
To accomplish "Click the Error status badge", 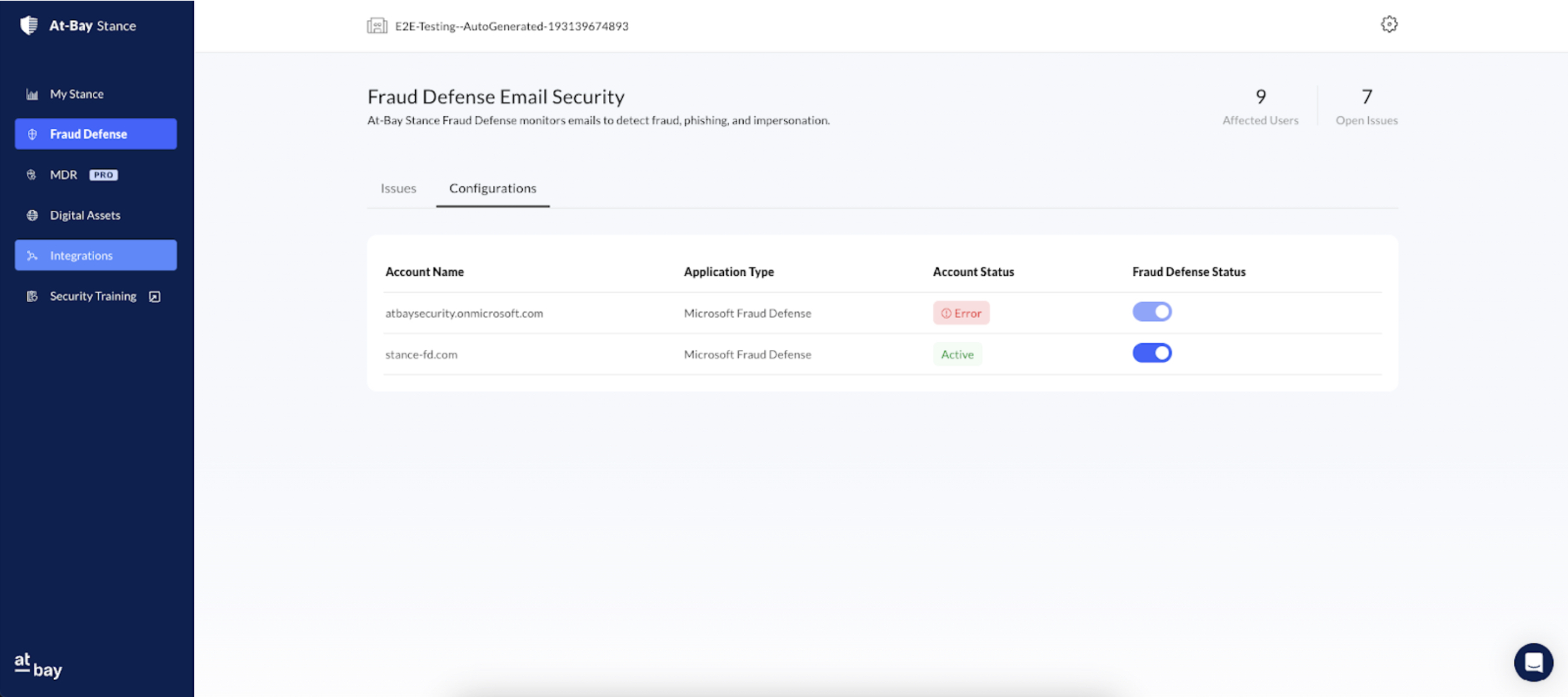I will tap(961, 313).
